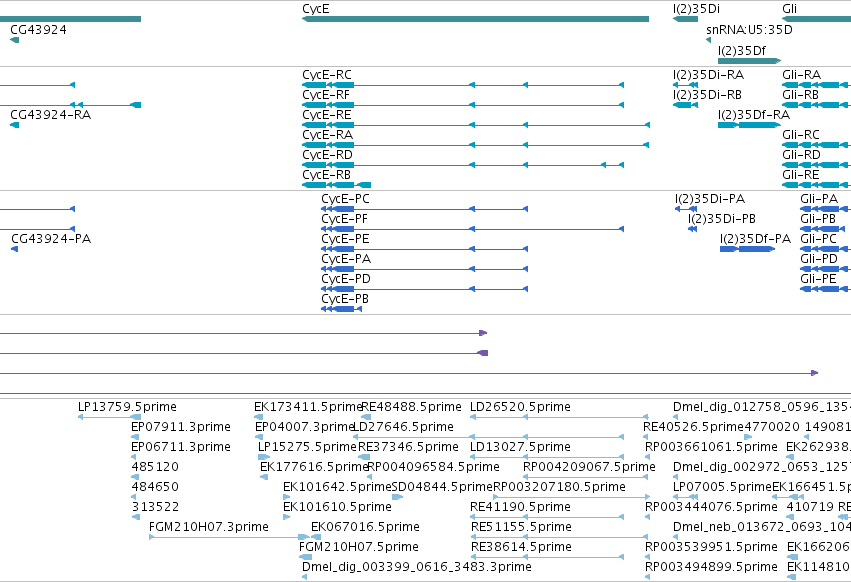The image size is (851, 582).
Task: Click the CG43924 gene label
Action: pyautogui.click(x=39, y=29)
